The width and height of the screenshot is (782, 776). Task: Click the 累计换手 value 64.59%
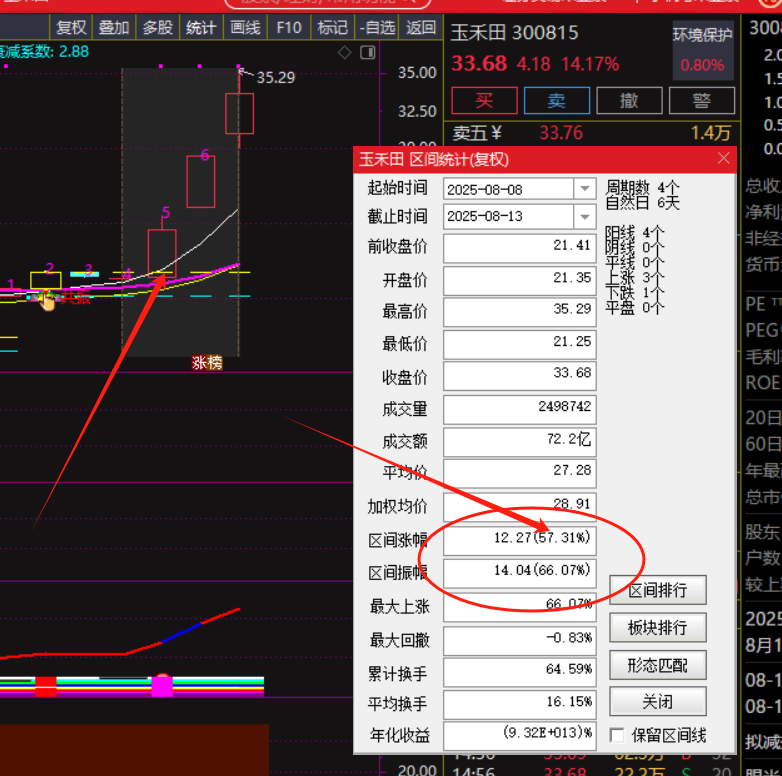(520, 671)
